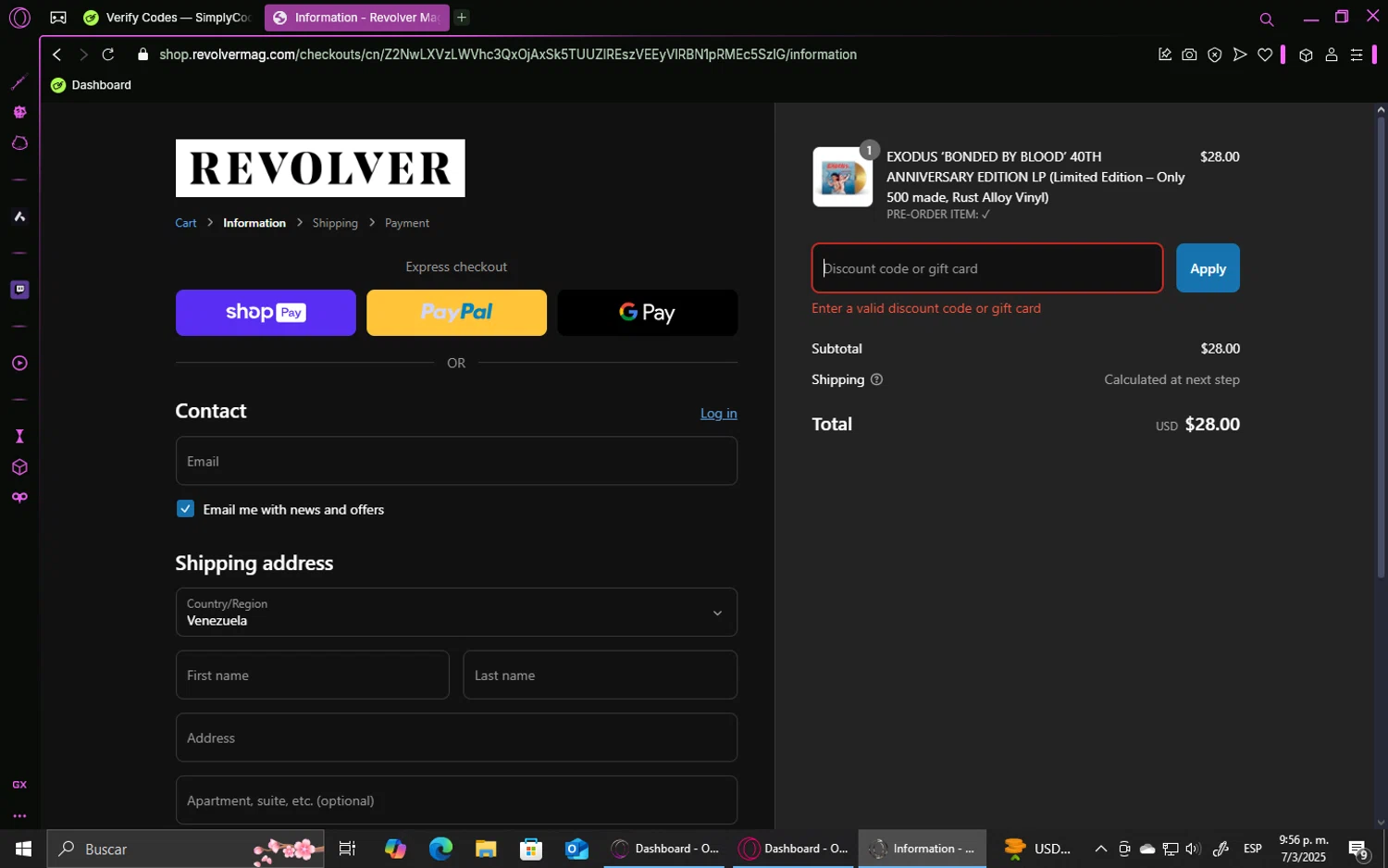
Task: Click the Shipping breadcrumb step
Action: (335, 223)
